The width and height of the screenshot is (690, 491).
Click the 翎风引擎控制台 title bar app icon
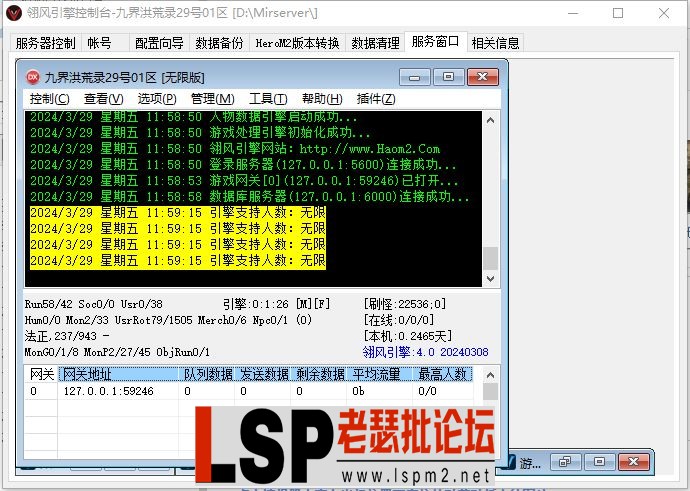(x=15, y=13)
